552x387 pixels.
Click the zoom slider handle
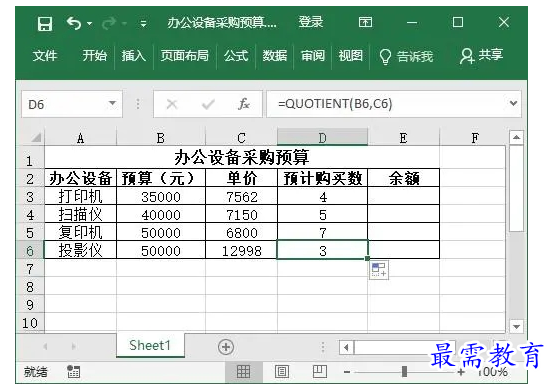[x=404, y=371]
